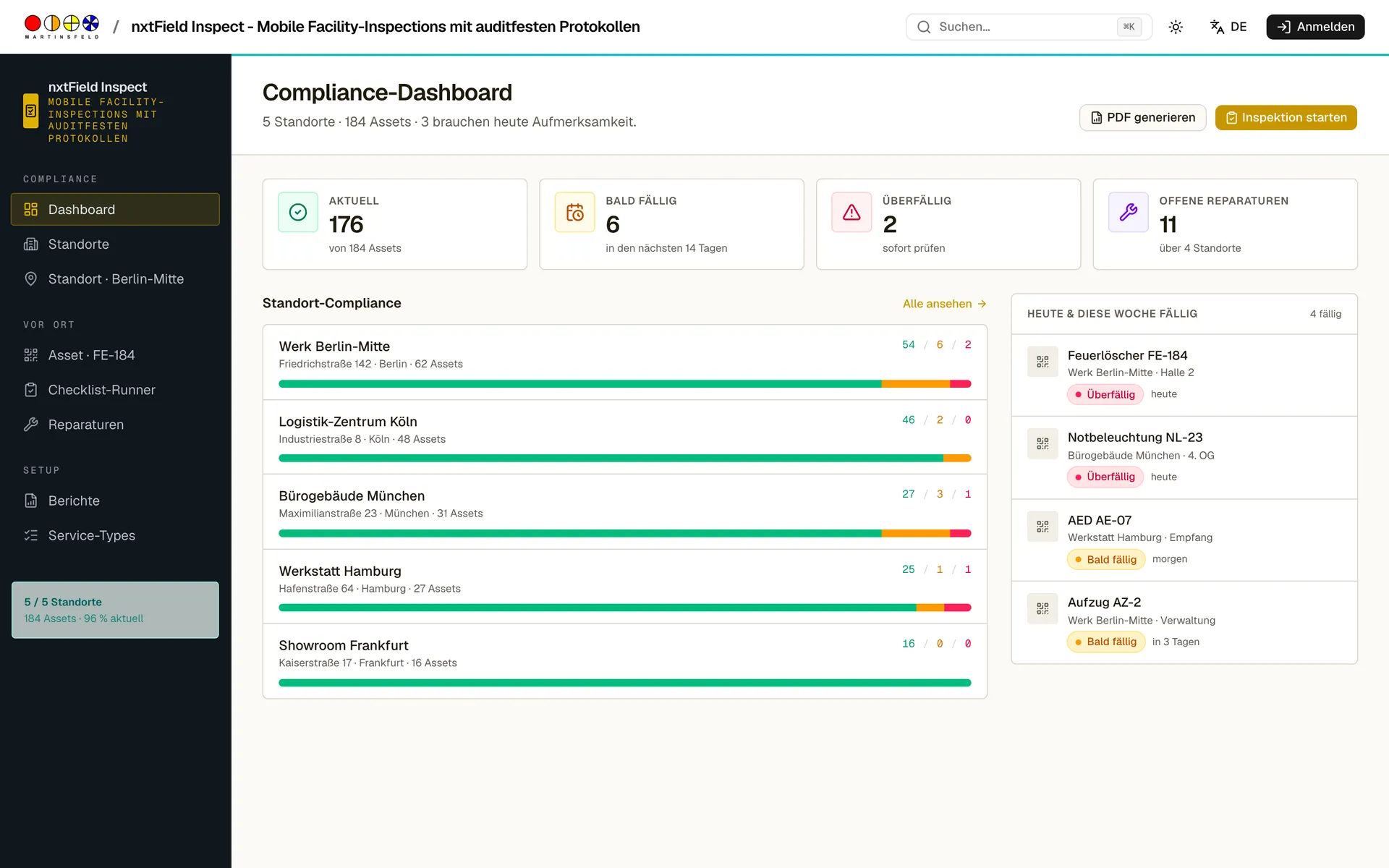Click the Werk Berlin-Mitte compliance progress bar

click(625, 384)
